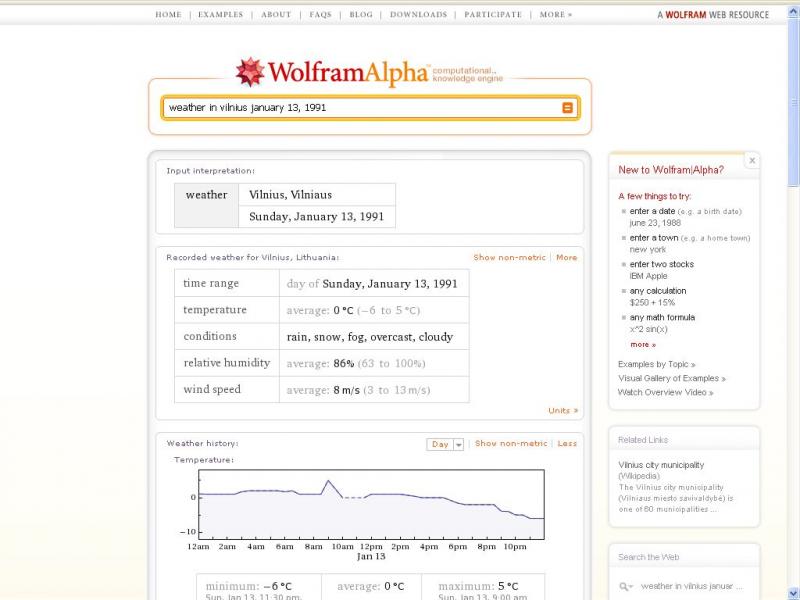The image size is (800, 600).
Task: Click Sunday, January 13, 1991 interpretation cell
Action: click(x=316, y=217)
